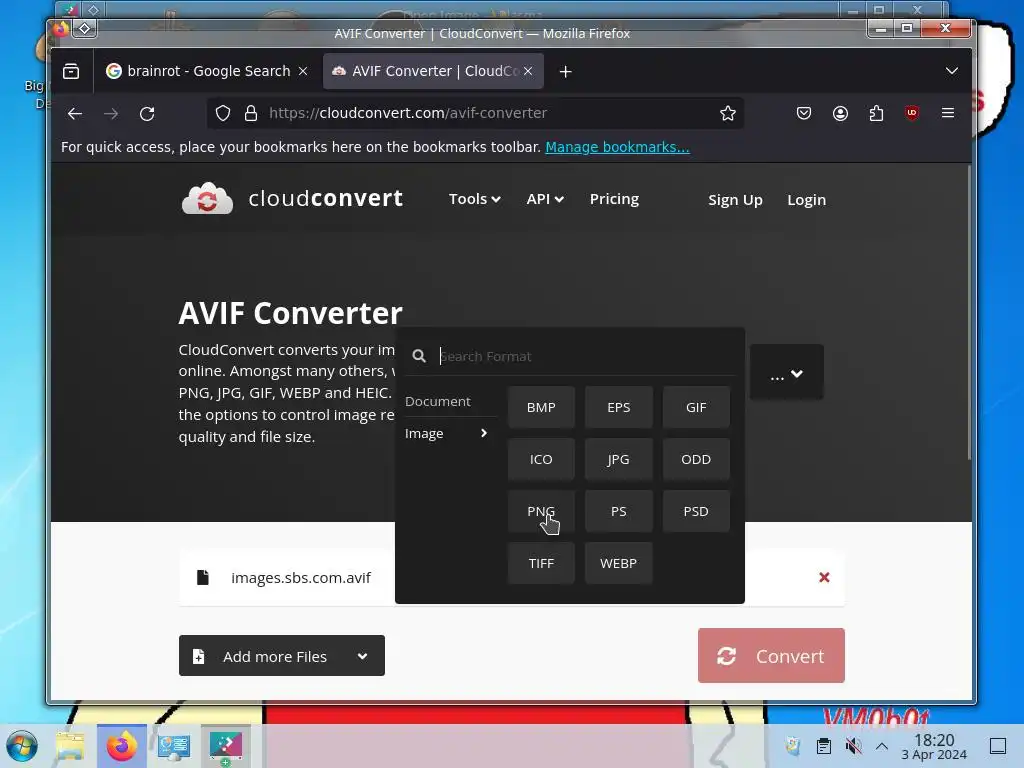Choose PS as output format

[618, 511]
